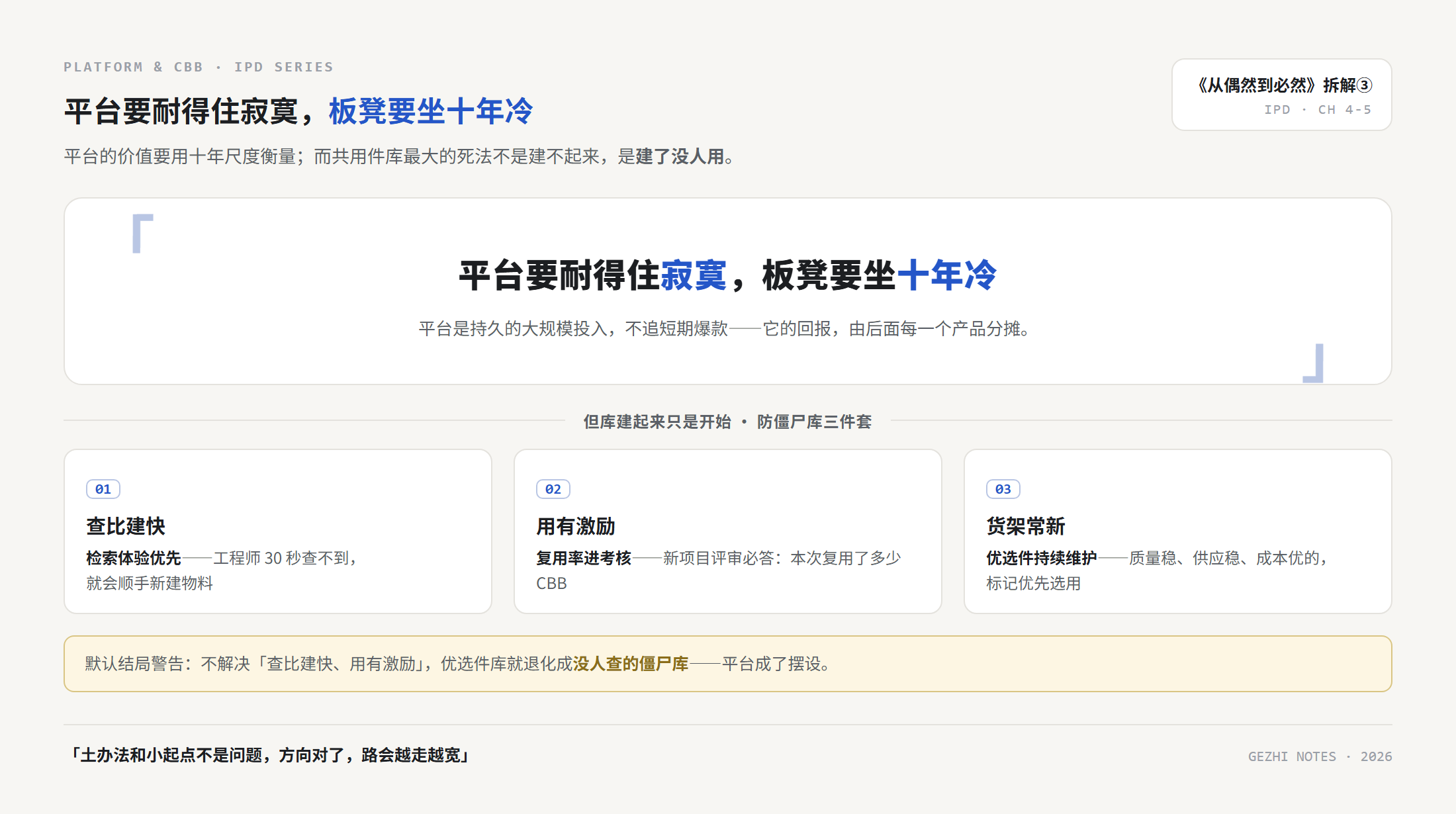1456x814 pixels.
Task: Click the 01 number badge
Action: coord(103,489)
